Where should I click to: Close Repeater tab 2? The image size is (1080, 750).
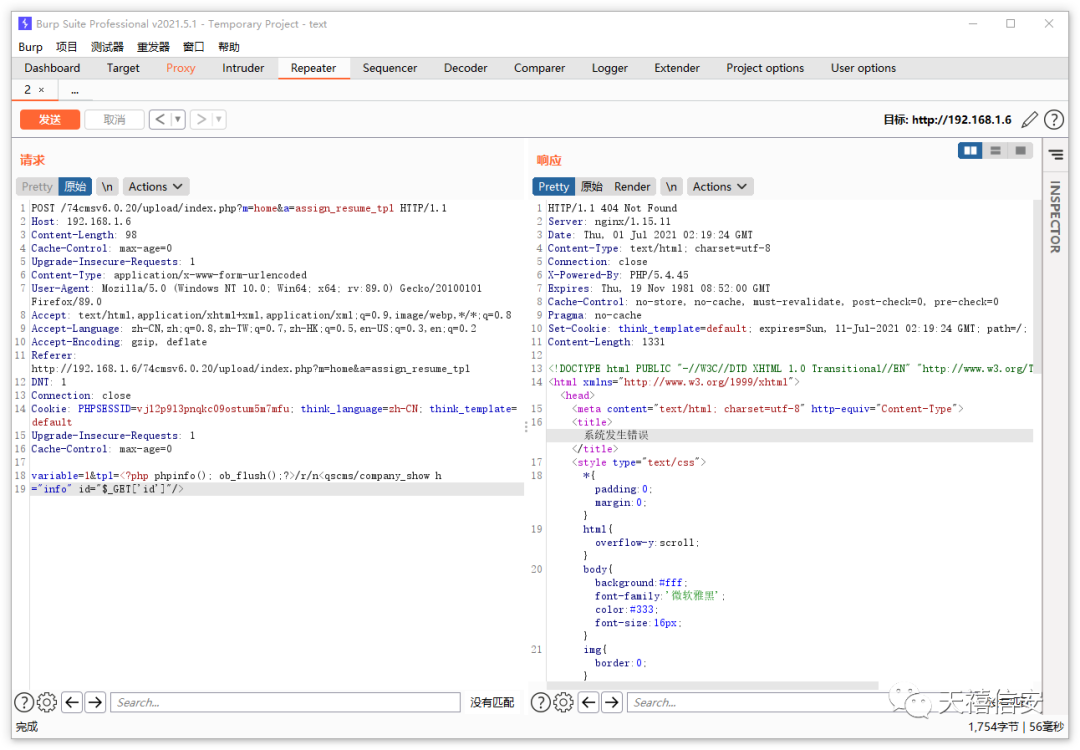coord(41,90)
